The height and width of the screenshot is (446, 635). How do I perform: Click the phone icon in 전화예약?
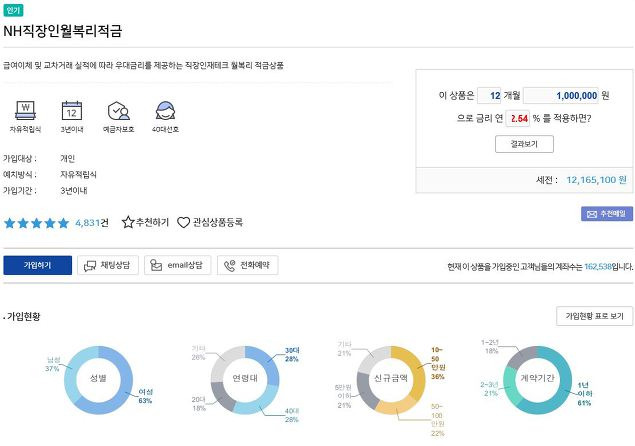click(x=230, y=265)
